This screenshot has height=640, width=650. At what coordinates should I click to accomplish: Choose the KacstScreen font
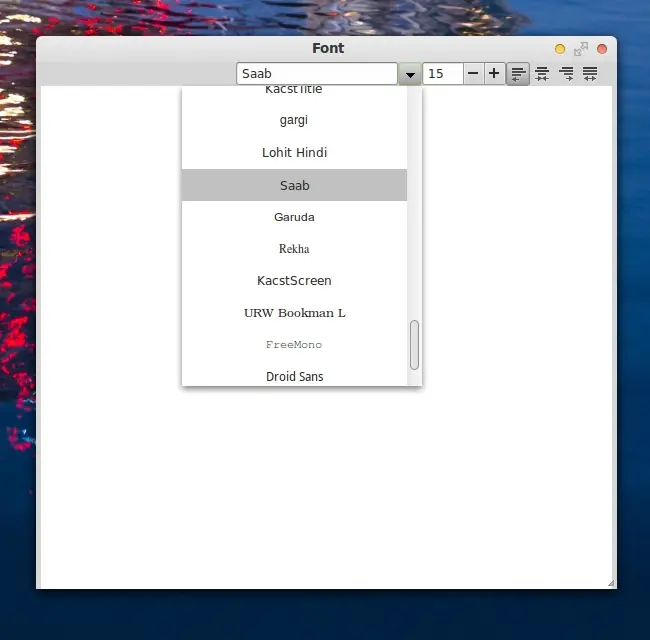294,281
